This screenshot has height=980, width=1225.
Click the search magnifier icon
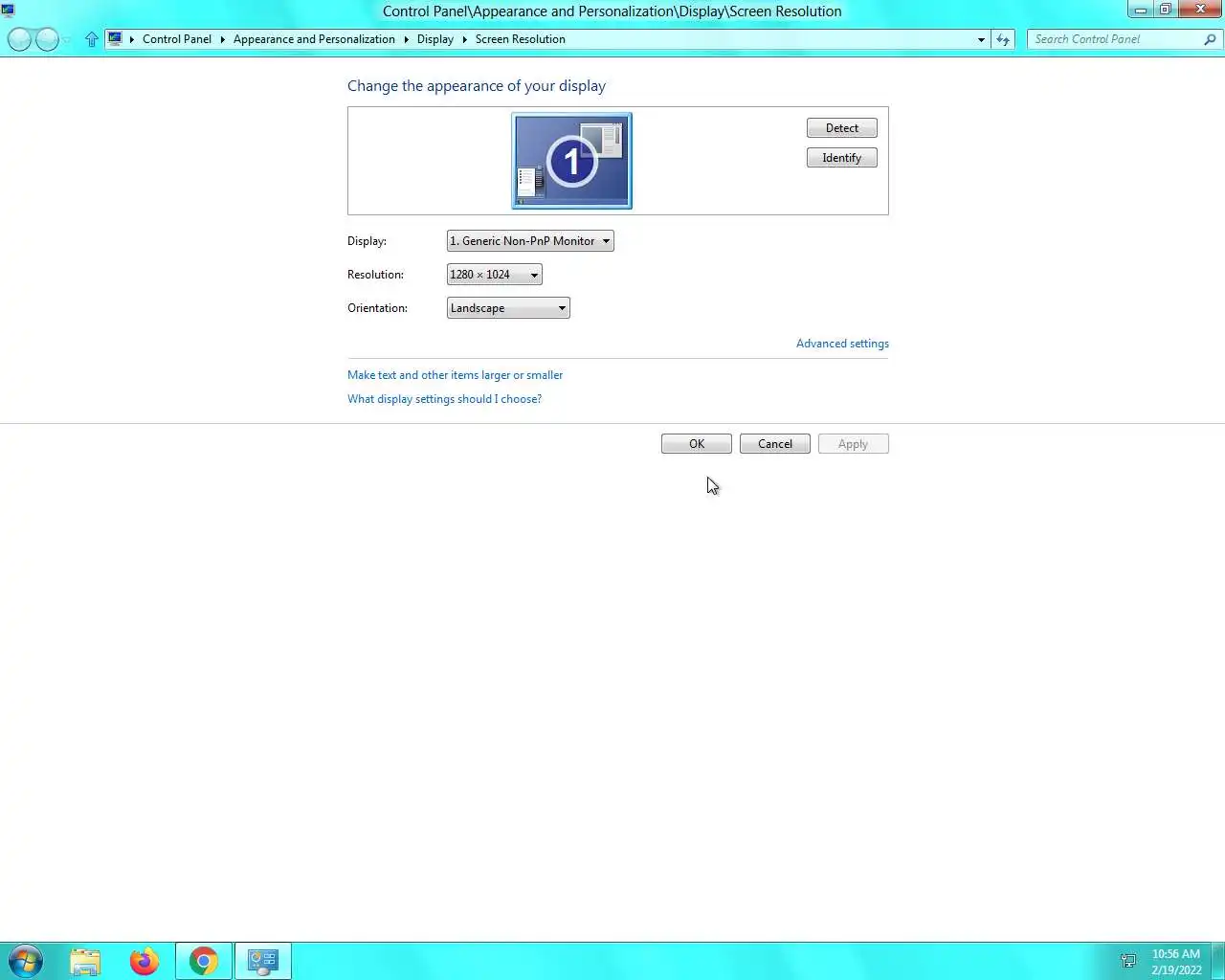[x=1210, y=39]
